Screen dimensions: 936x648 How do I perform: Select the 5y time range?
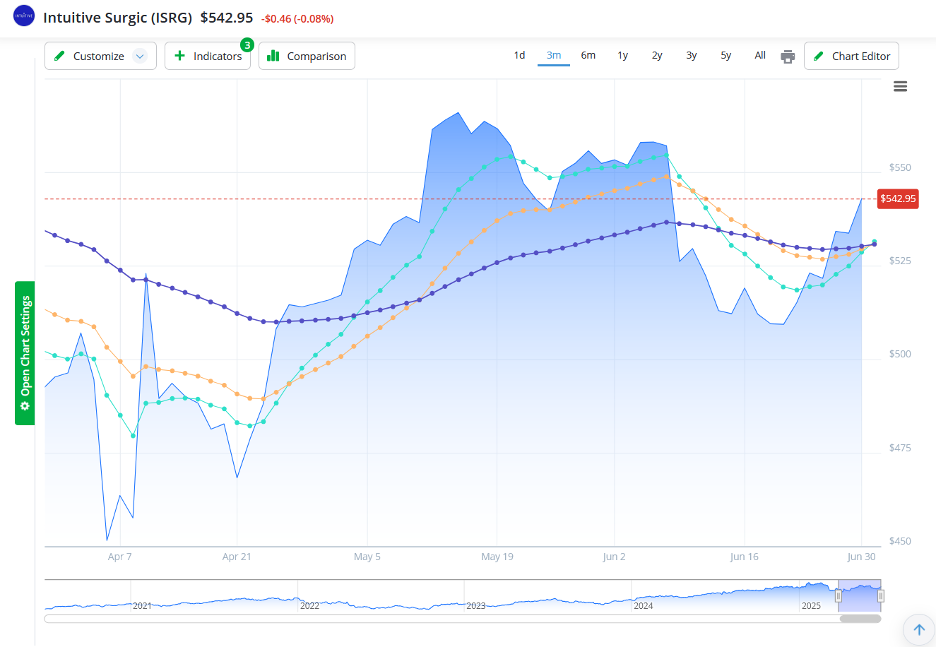[725, 55]
